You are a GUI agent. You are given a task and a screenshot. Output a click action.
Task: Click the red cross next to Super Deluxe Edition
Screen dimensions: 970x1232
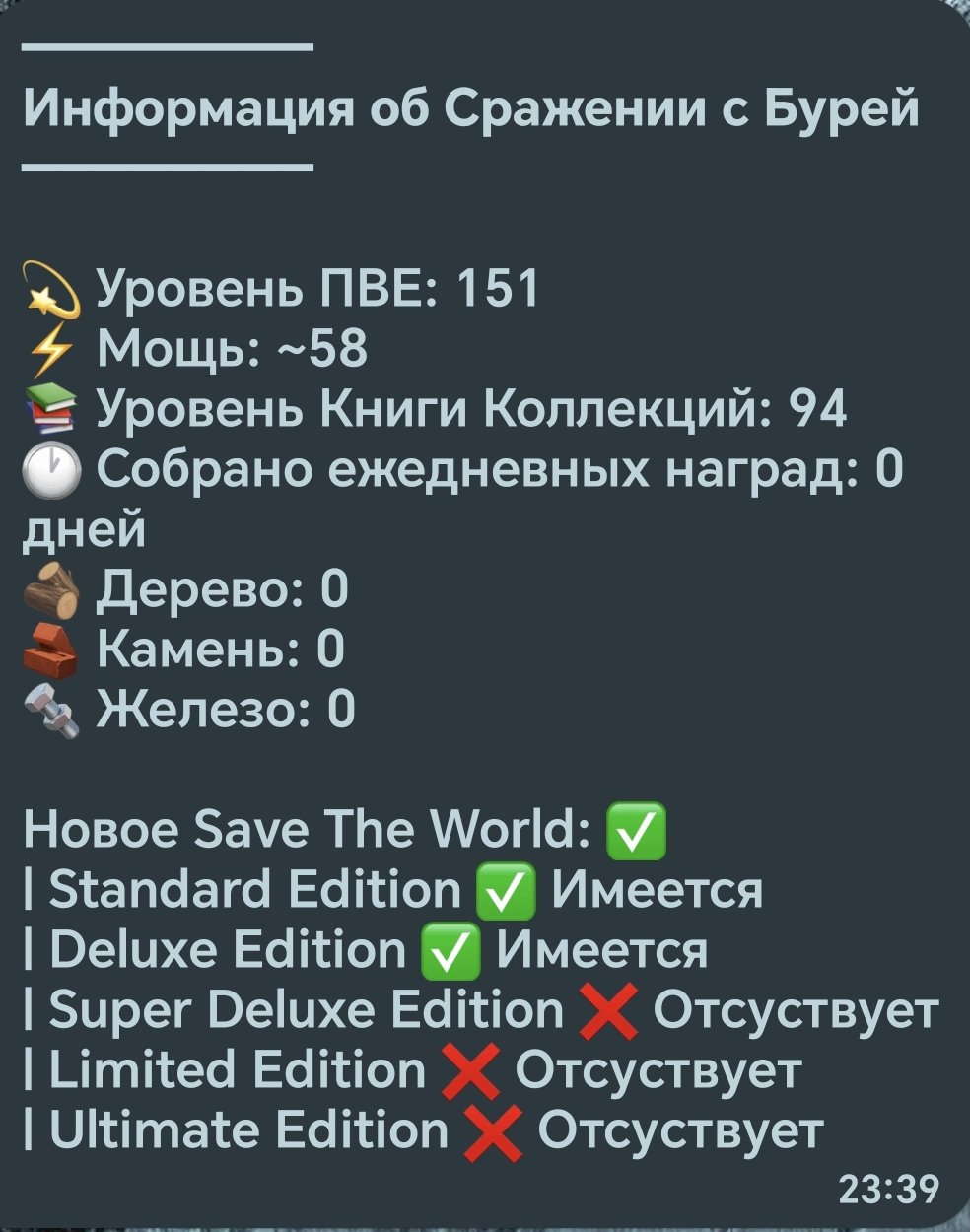click(x=608, y=1011)
